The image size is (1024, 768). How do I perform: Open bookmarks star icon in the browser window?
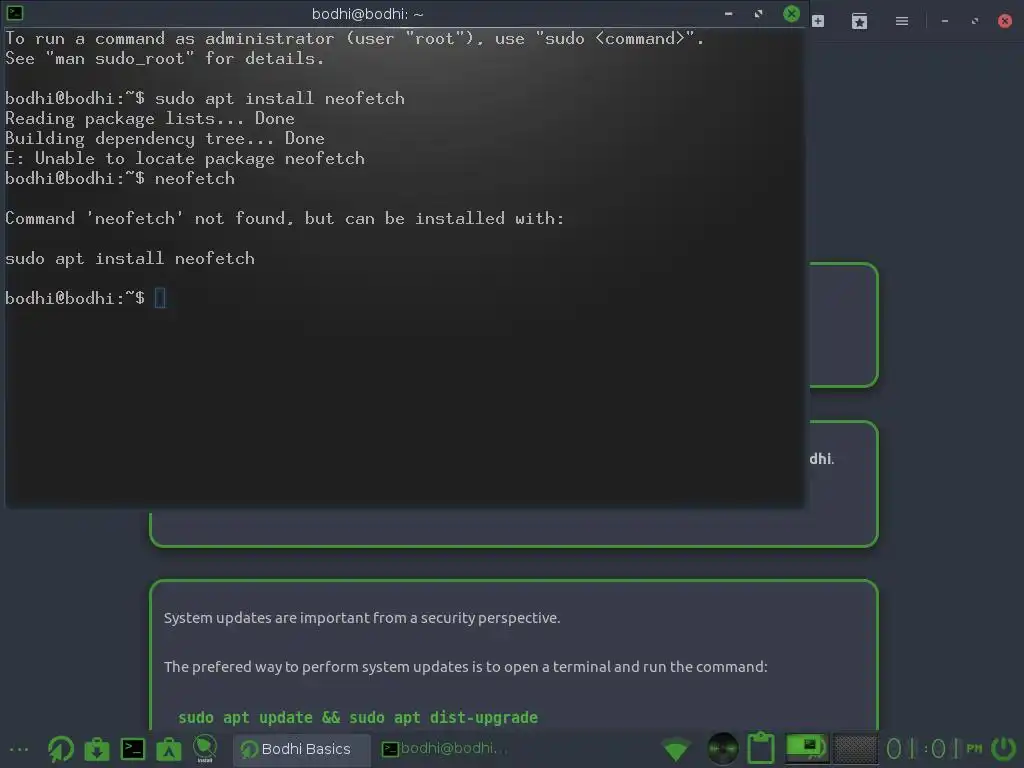coord(859,22)
